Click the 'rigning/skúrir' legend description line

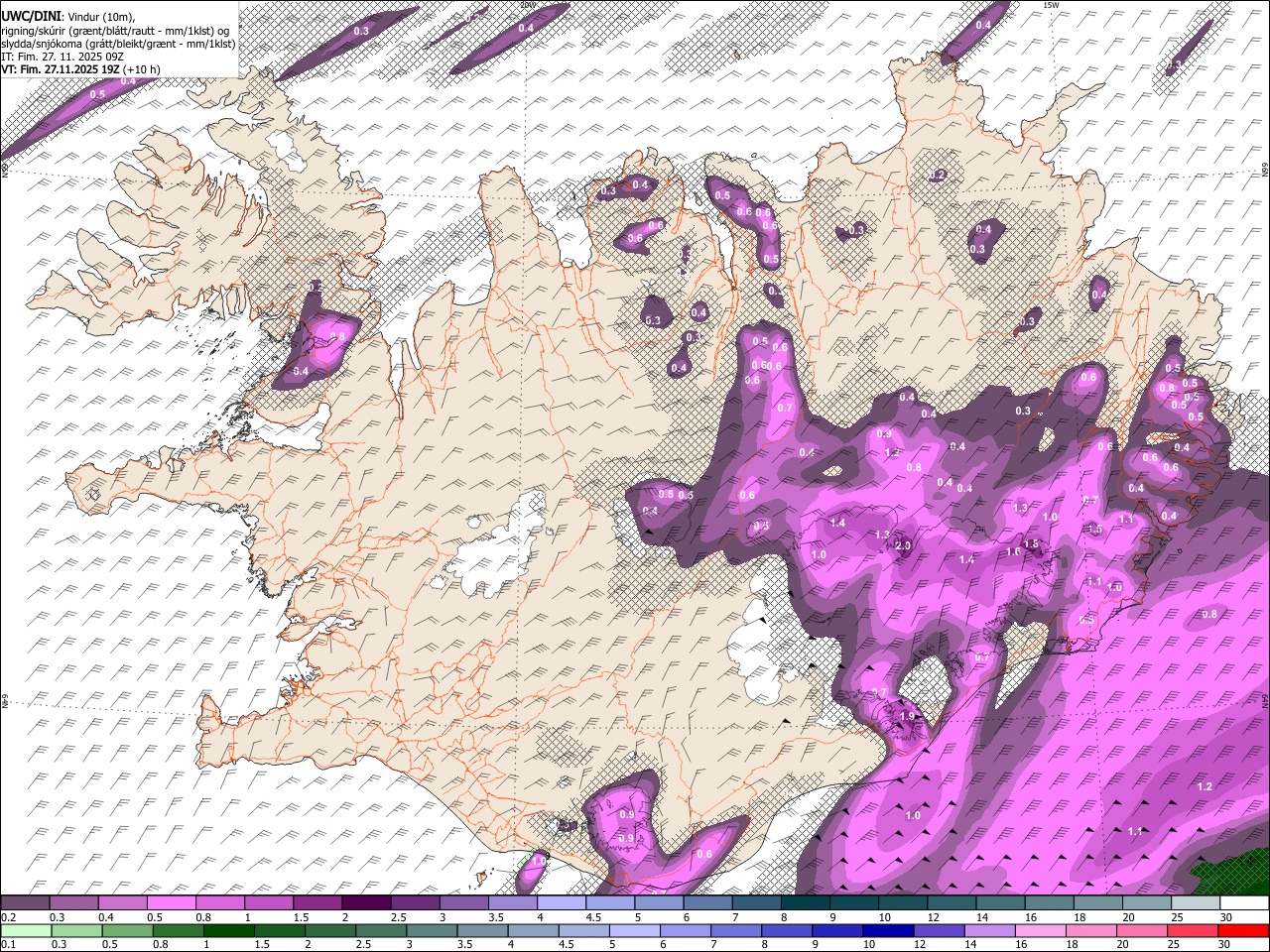click(117, 30)
